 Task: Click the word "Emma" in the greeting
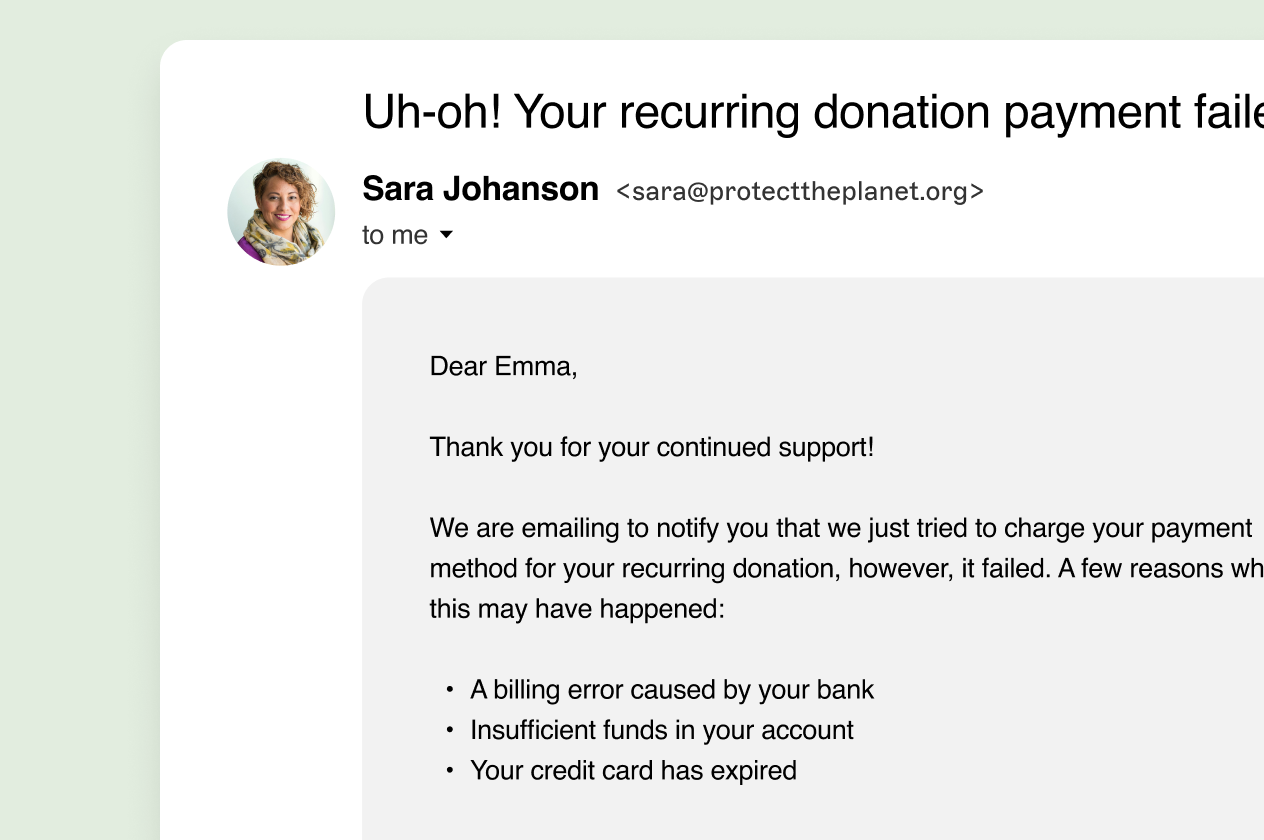click(538, 366)
